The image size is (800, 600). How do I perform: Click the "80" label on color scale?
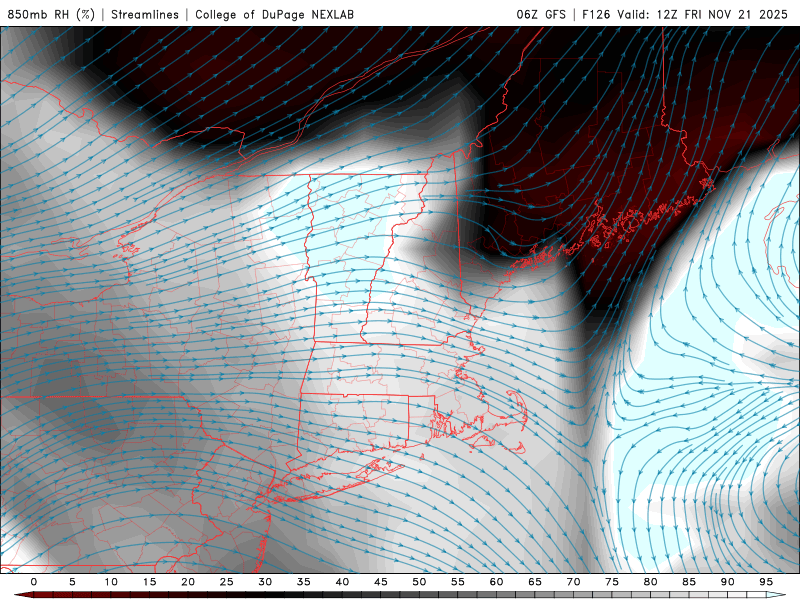click(650, 582)
